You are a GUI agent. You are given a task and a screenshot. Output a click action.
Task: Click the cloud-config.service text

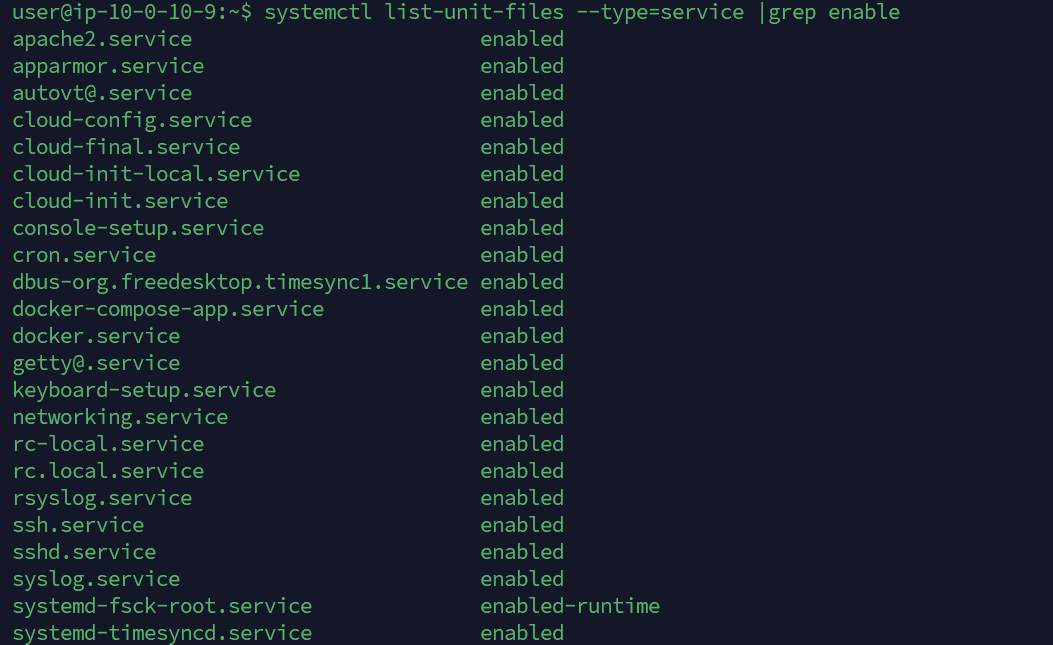132,120
